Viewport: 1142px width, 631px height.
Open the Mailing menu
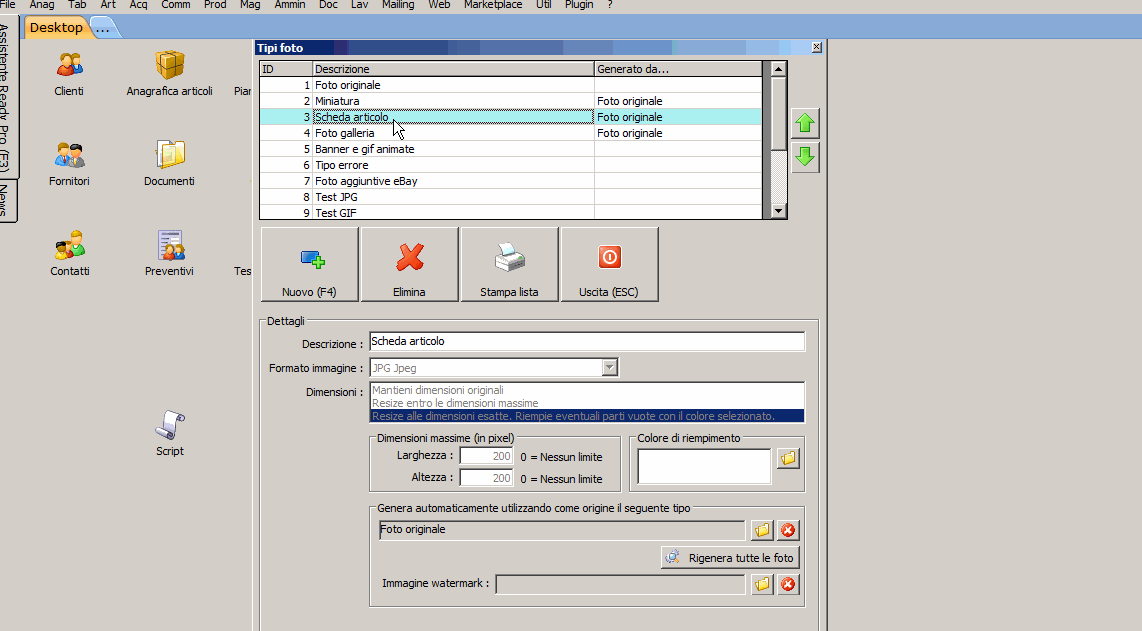(x=398, y=5)
